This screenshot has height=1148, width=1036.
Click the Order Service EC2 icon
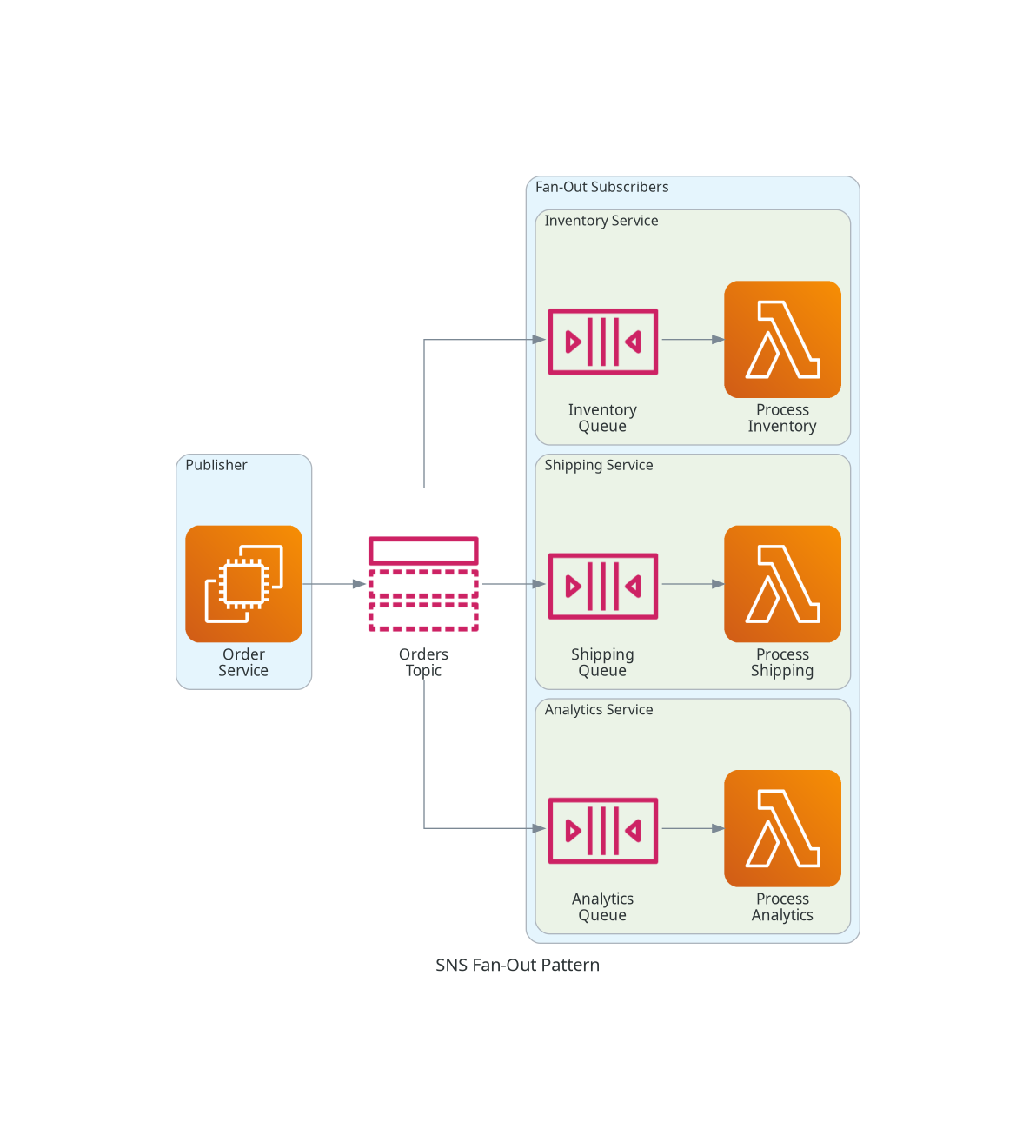[x=243, y=584]
